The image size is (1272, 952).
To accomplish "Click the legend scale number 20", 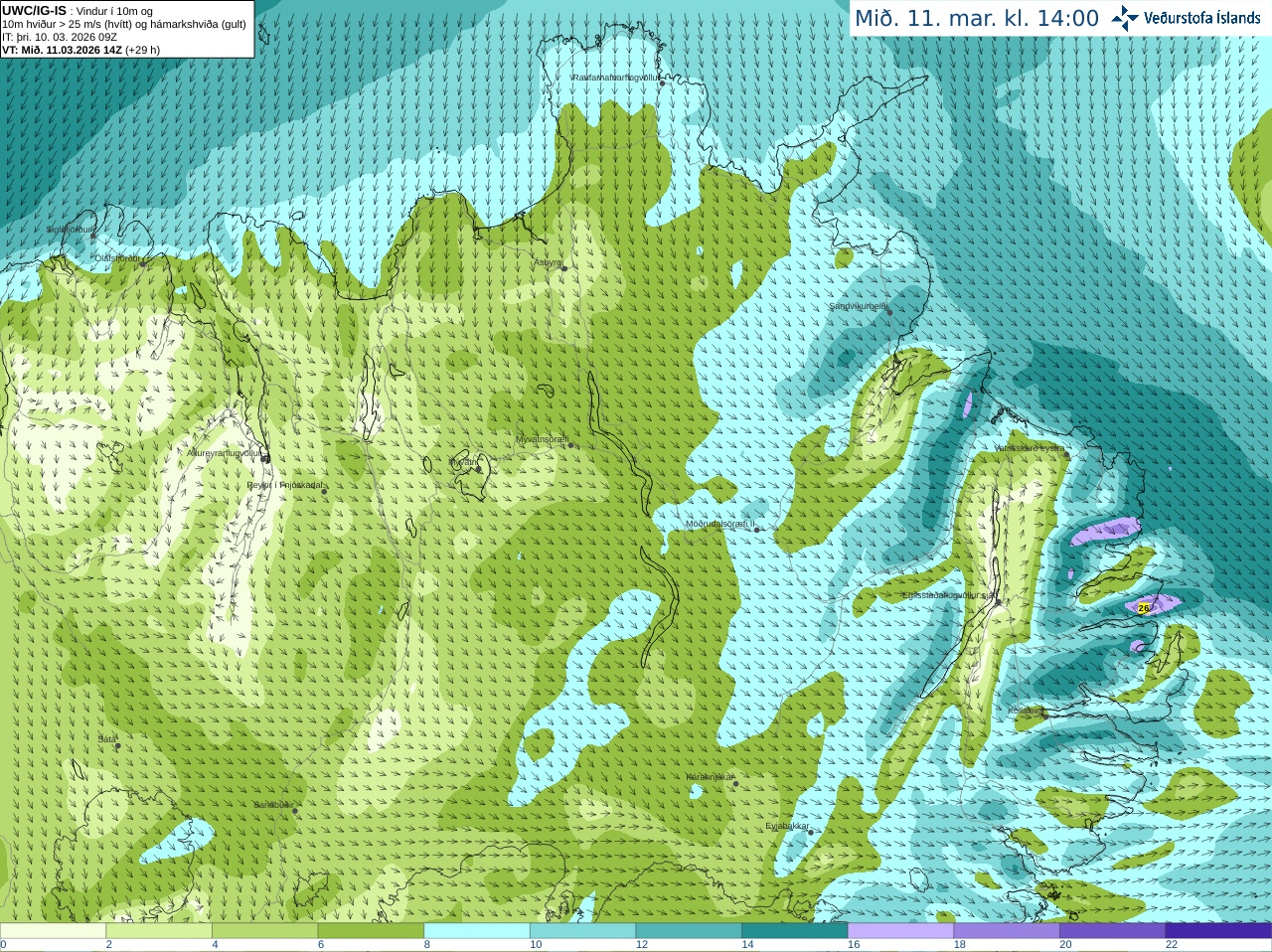I will (x=1065, y=945).
